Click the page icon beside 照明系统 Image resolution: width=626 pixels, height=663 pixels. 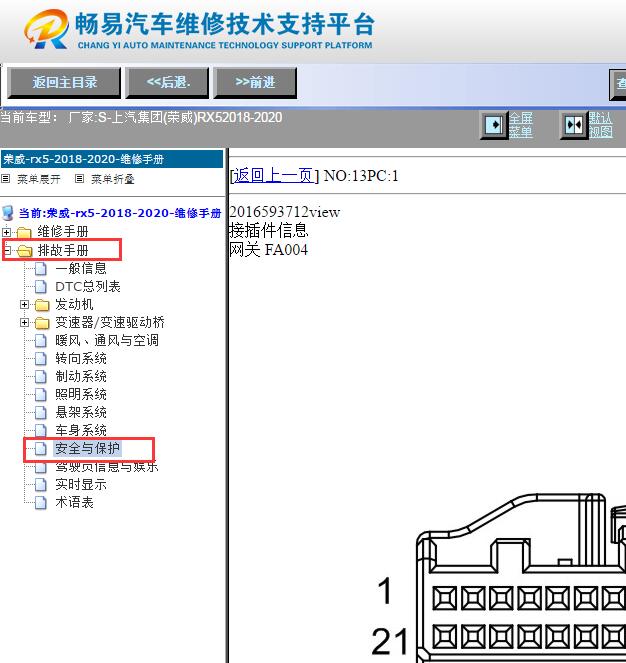[x=41, y=395]
